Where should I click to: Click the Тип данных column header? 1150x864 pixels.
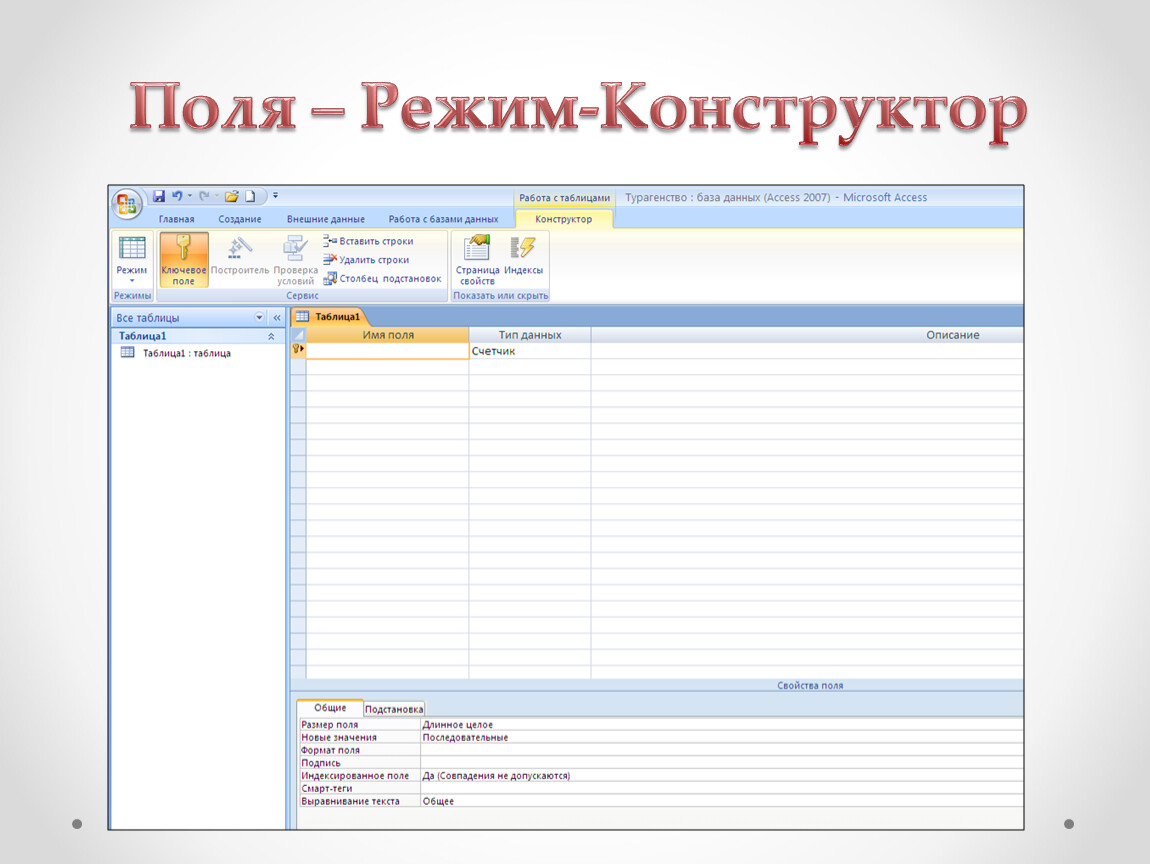[530, 335]
